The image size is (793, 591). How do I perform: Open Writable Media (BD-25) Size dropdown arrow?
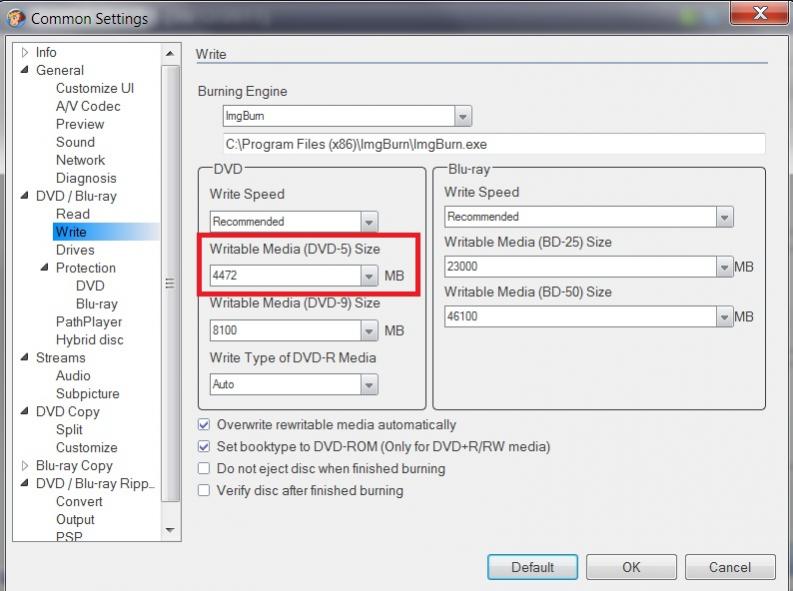tap(724, 267)
